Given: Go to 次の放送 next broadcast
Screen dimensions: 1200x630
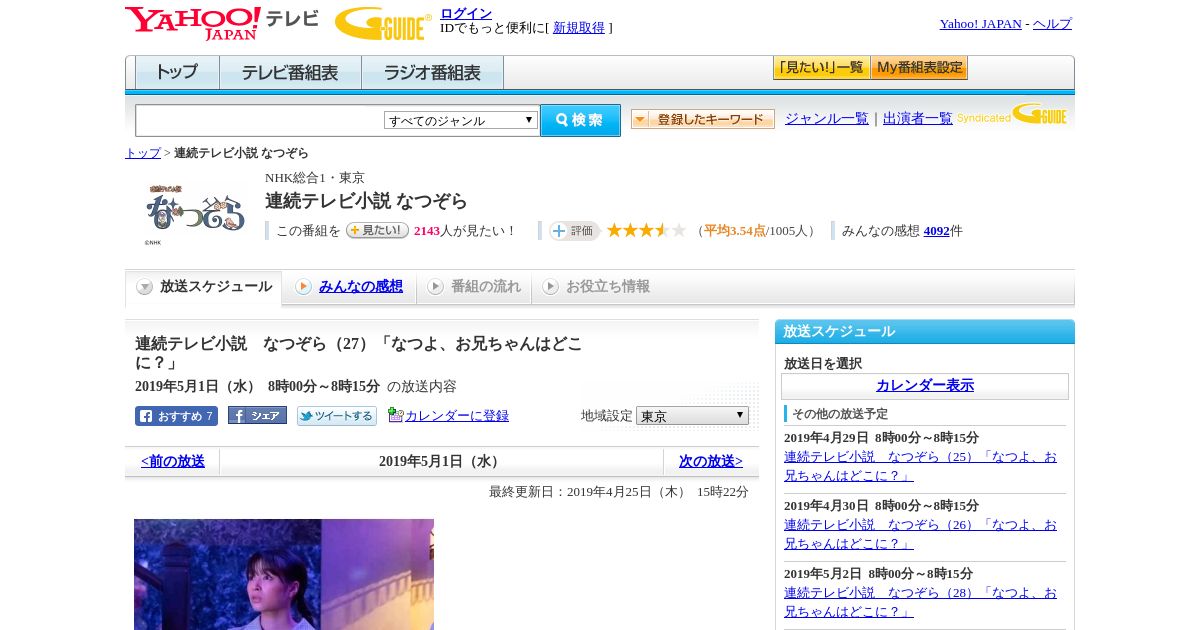Looking at the screenshot, I should click(x=711, y=462).
